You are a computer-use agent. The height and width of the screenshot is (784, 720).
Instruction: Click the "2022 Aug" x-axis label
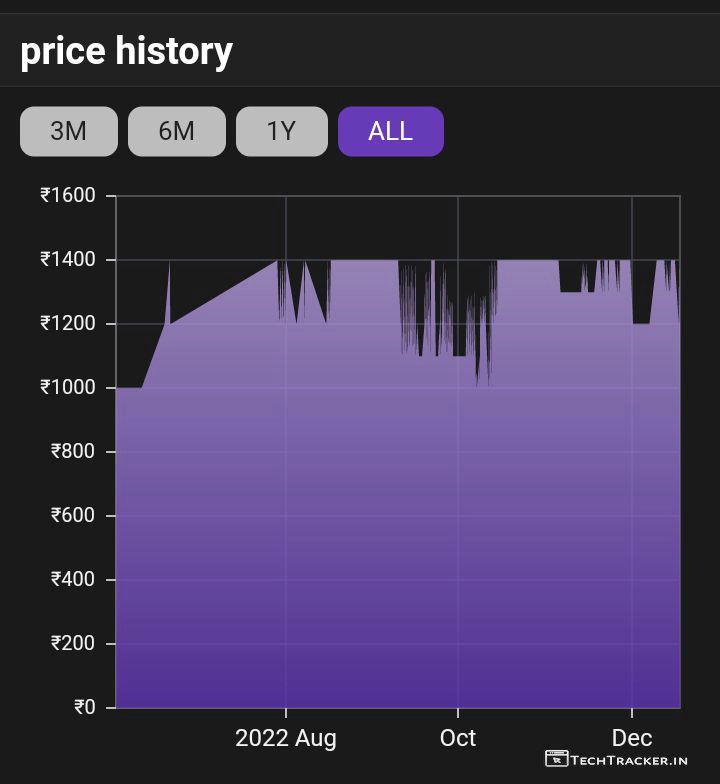click(286, 738)
